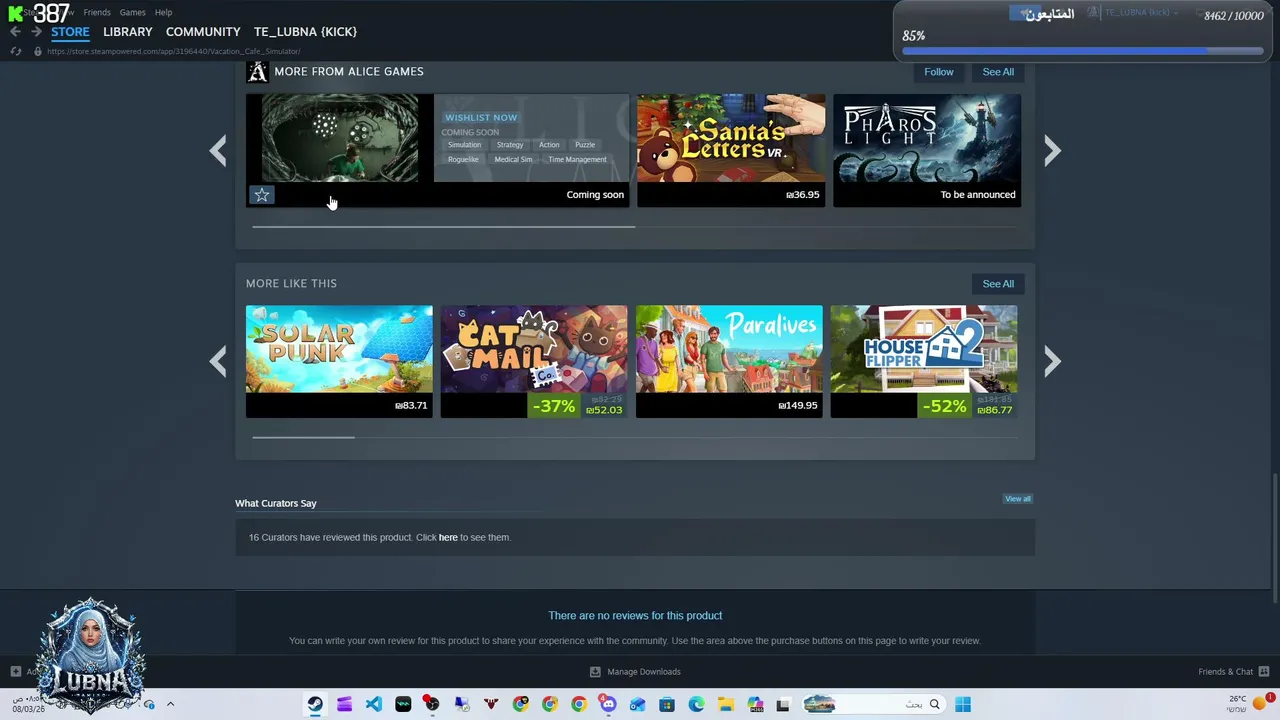The height and width of the screenshot is (720, 1280).
Task: Click the Alice Games carousel scroll bar
Action: click(444, 227)
